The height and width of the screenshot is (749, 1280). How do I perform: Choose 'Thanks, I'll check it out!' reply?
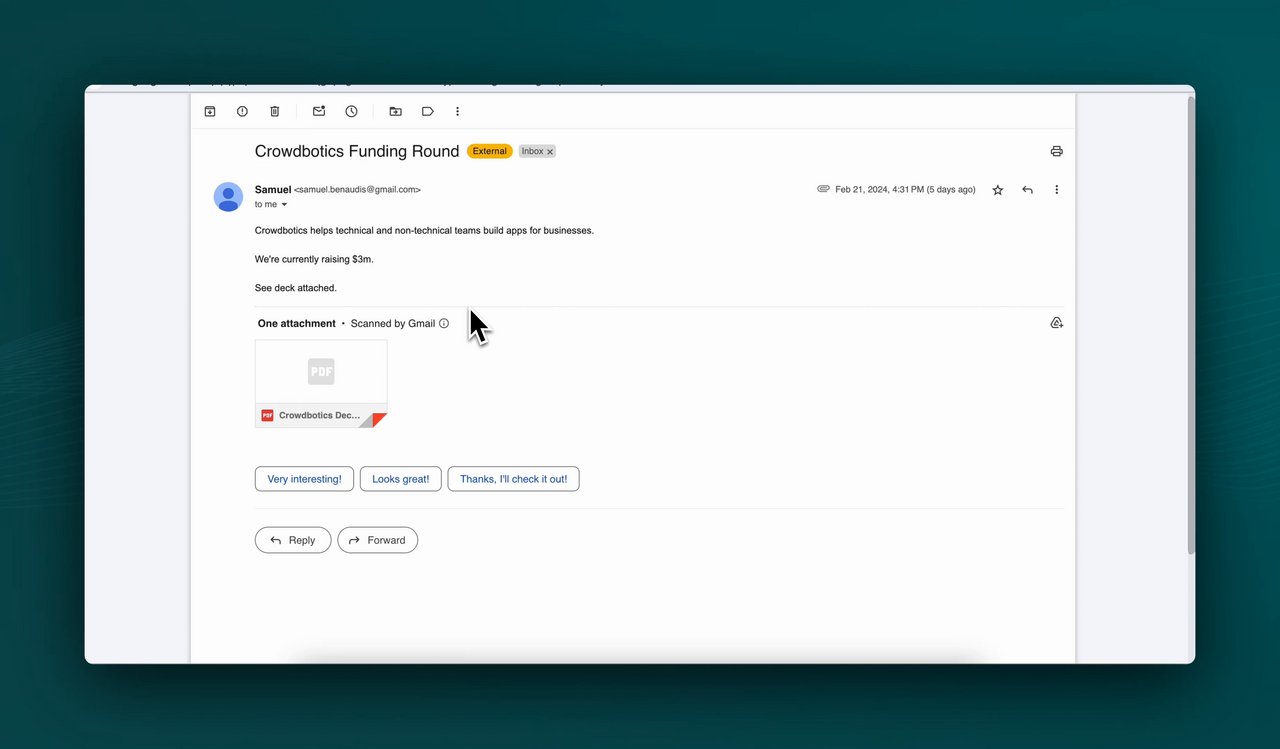point(513,479)
